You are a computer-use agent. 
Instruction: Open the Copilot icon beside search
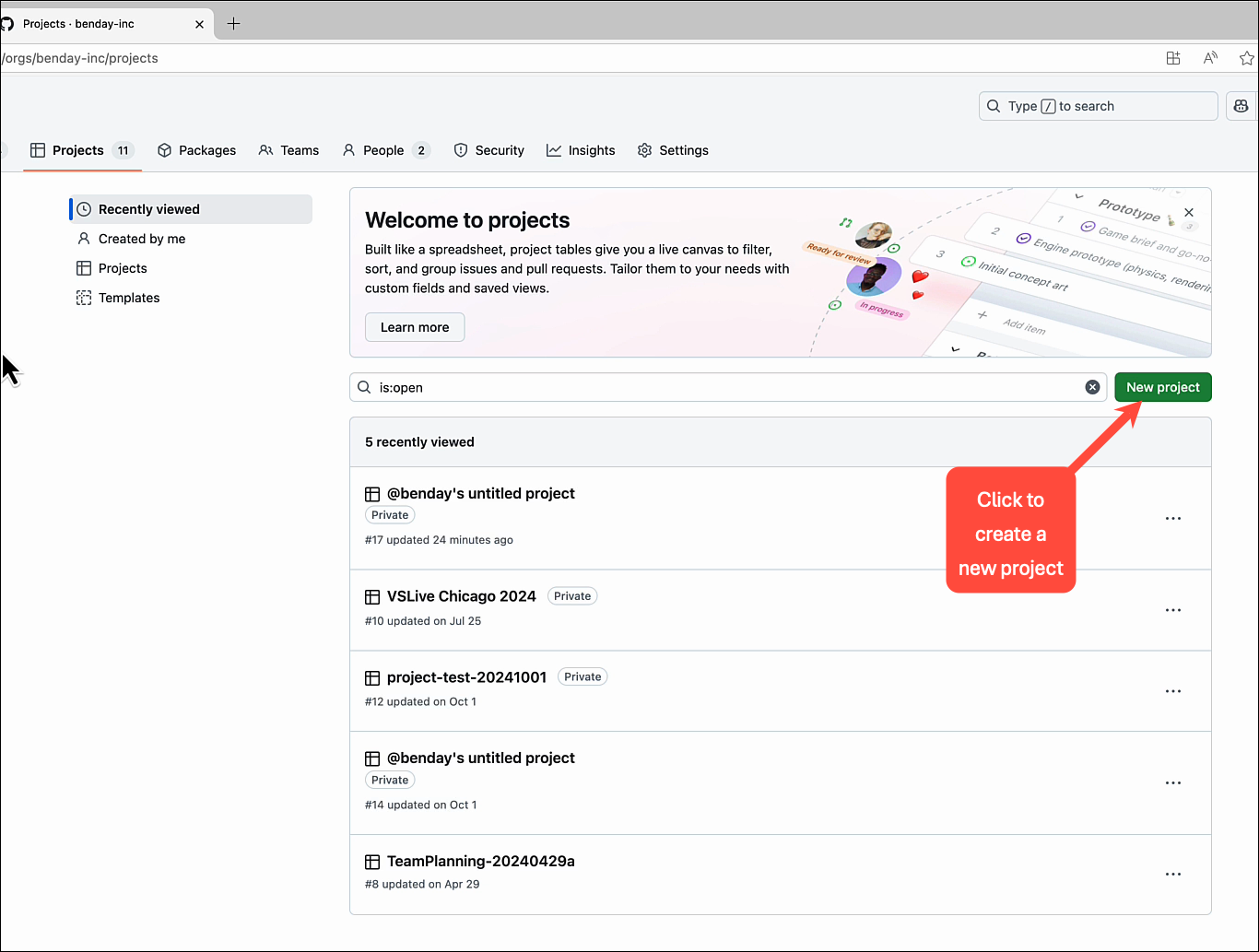[1241, 106]
